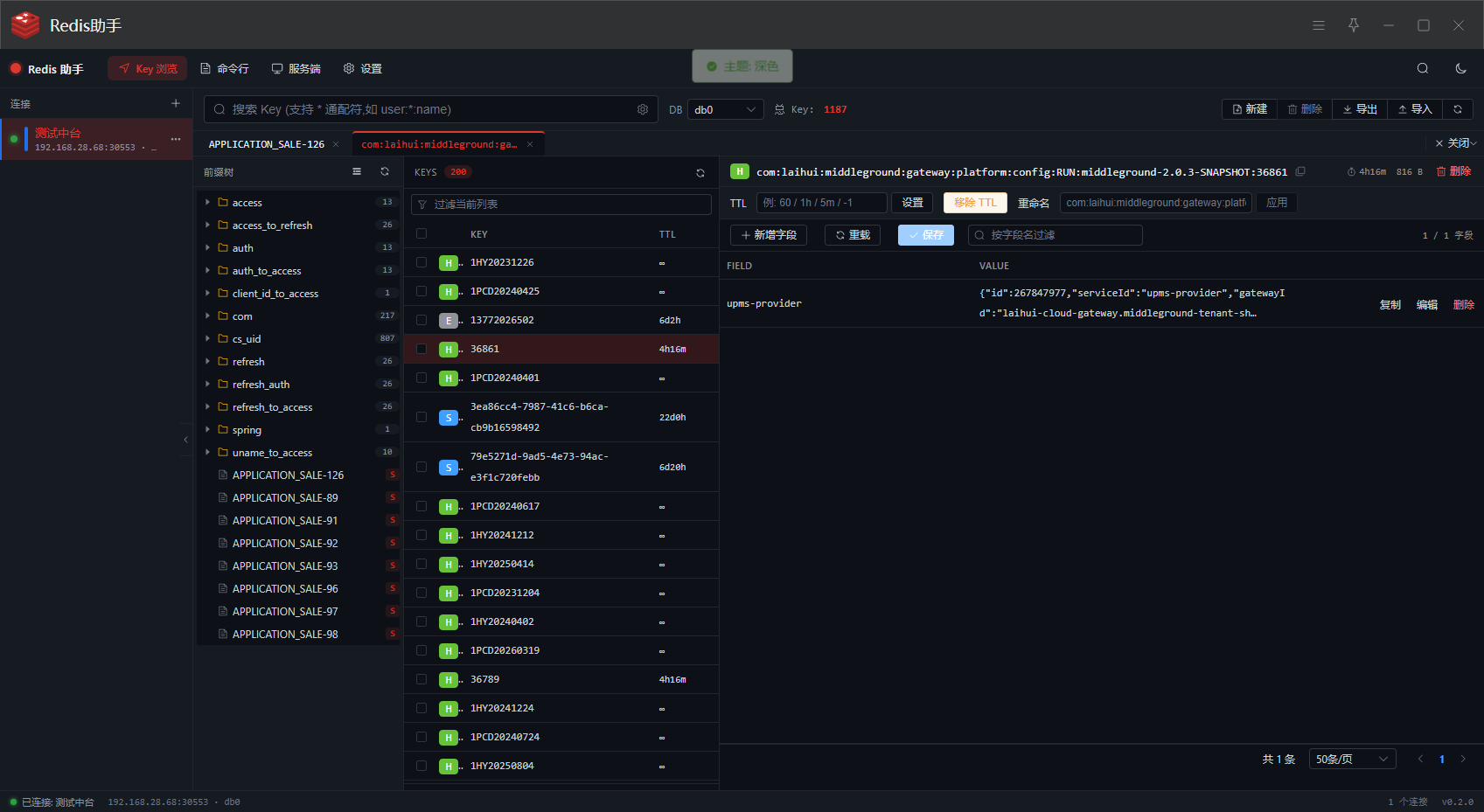Expand the com folder

(208, 316)
